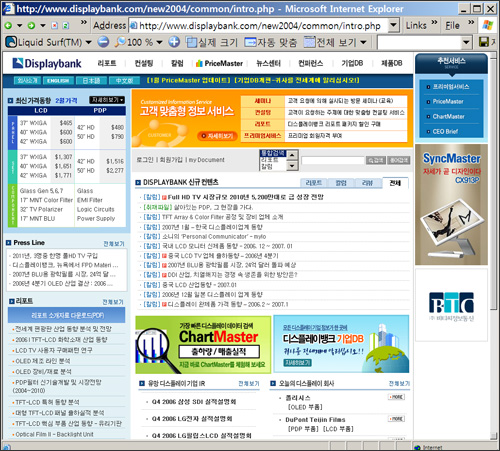Open the Address bar URL dropdown

pyautogui.click(x=394, y=25)
